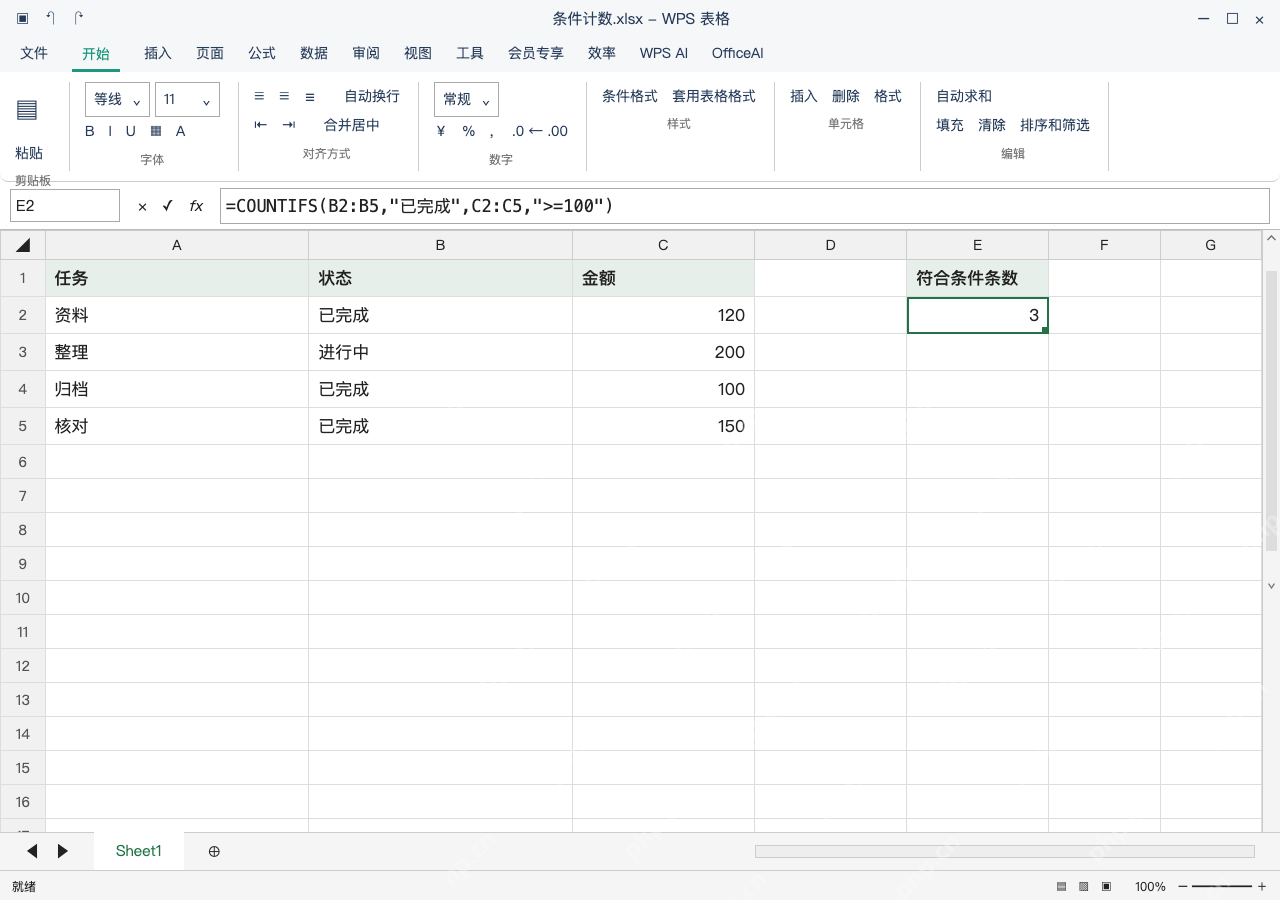Open the WPS AI tab
This screenshot has width=1280, height=900.
[x=664, y=53]
